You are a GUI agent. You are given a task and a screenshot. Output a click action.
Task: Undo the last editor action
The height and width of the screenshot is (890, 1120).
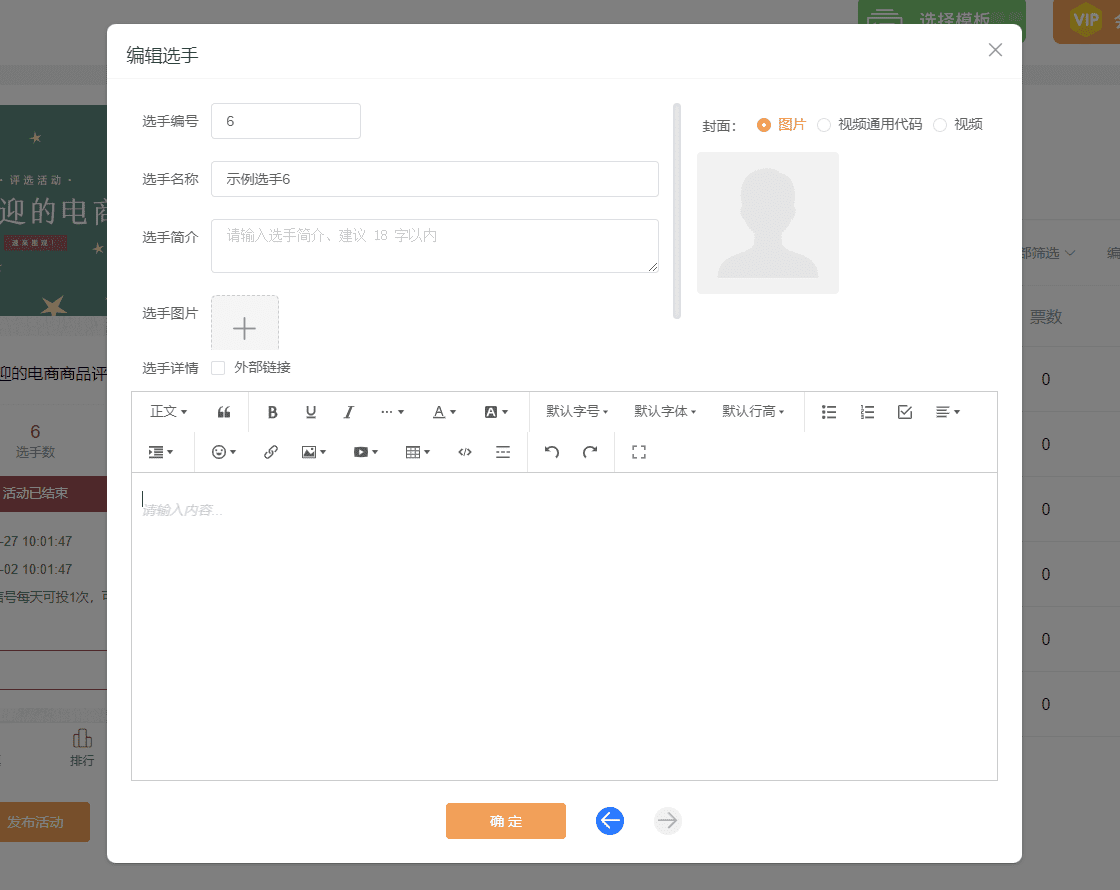coord(550,451)
